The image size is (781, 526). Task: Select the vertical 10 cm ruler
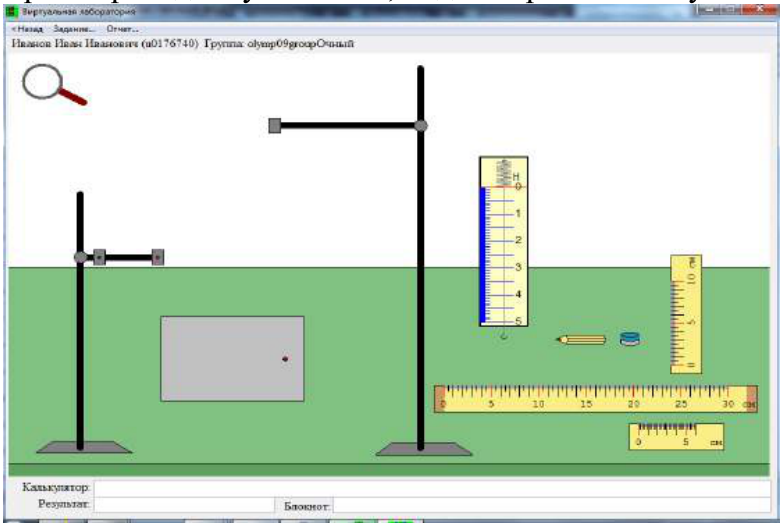coord(686,314)
